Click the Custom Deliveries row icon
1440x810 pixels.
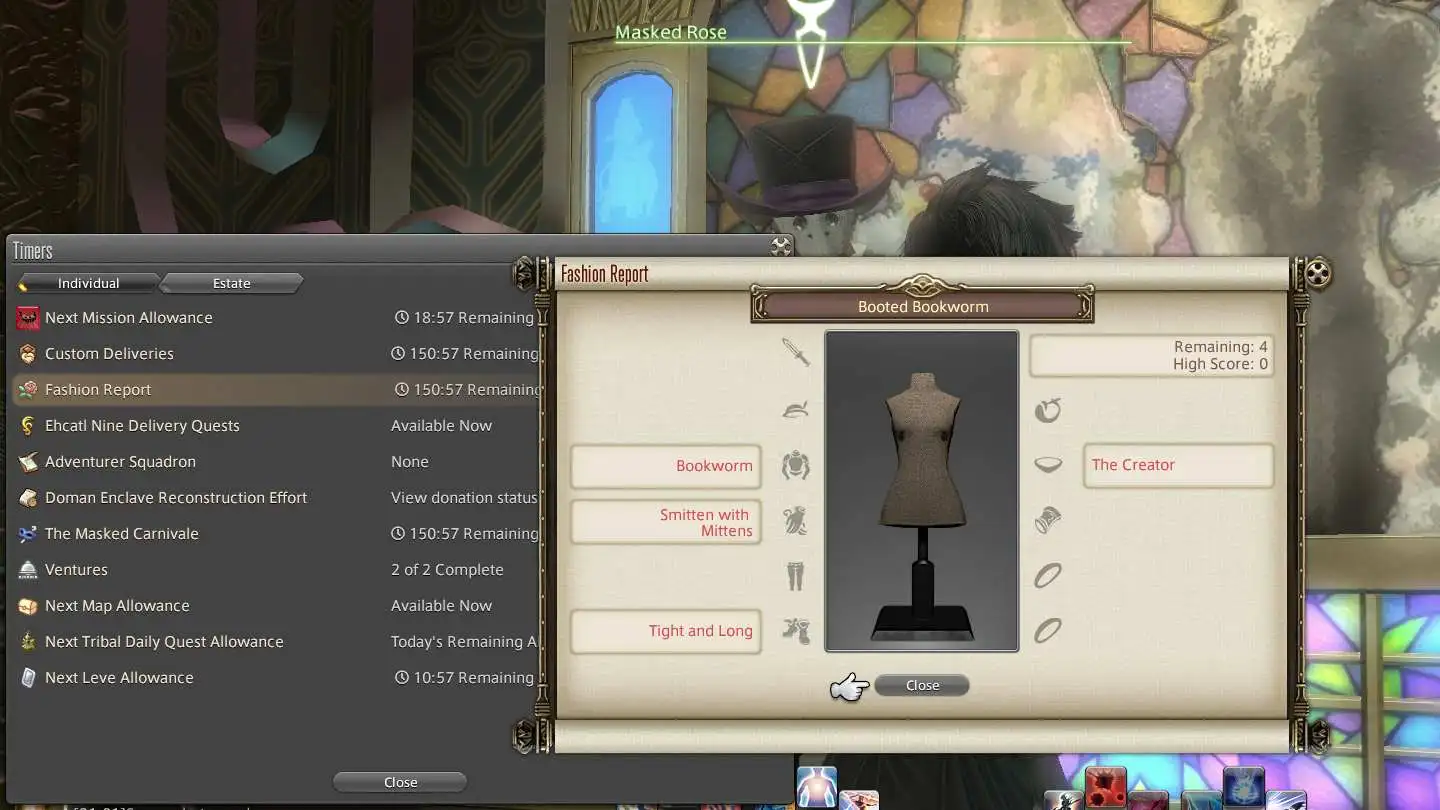(x=28, y=354)
